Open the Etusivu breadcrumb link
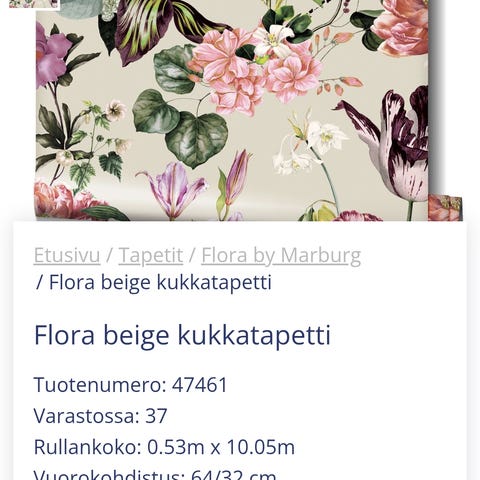 click(x=67, y=255)
